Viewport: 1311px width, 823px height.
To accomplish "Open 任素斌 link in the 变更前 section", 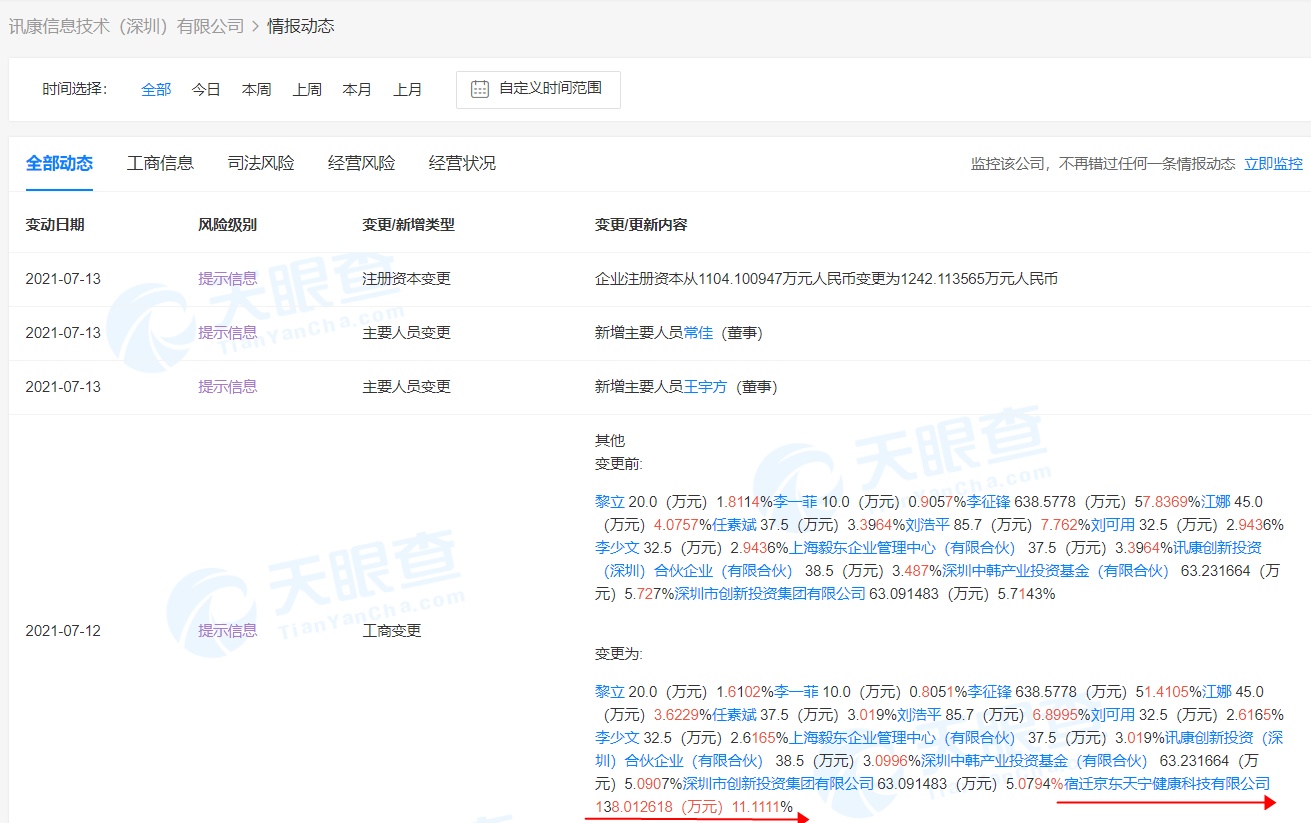I will pos(734,525).
